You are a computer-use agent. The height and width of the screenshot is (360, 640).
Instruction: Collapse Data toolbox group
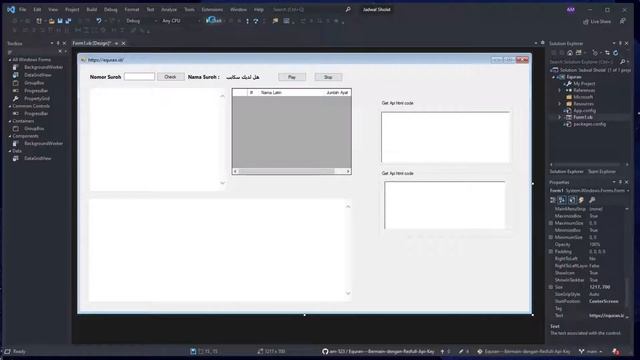tap(10, 151)
